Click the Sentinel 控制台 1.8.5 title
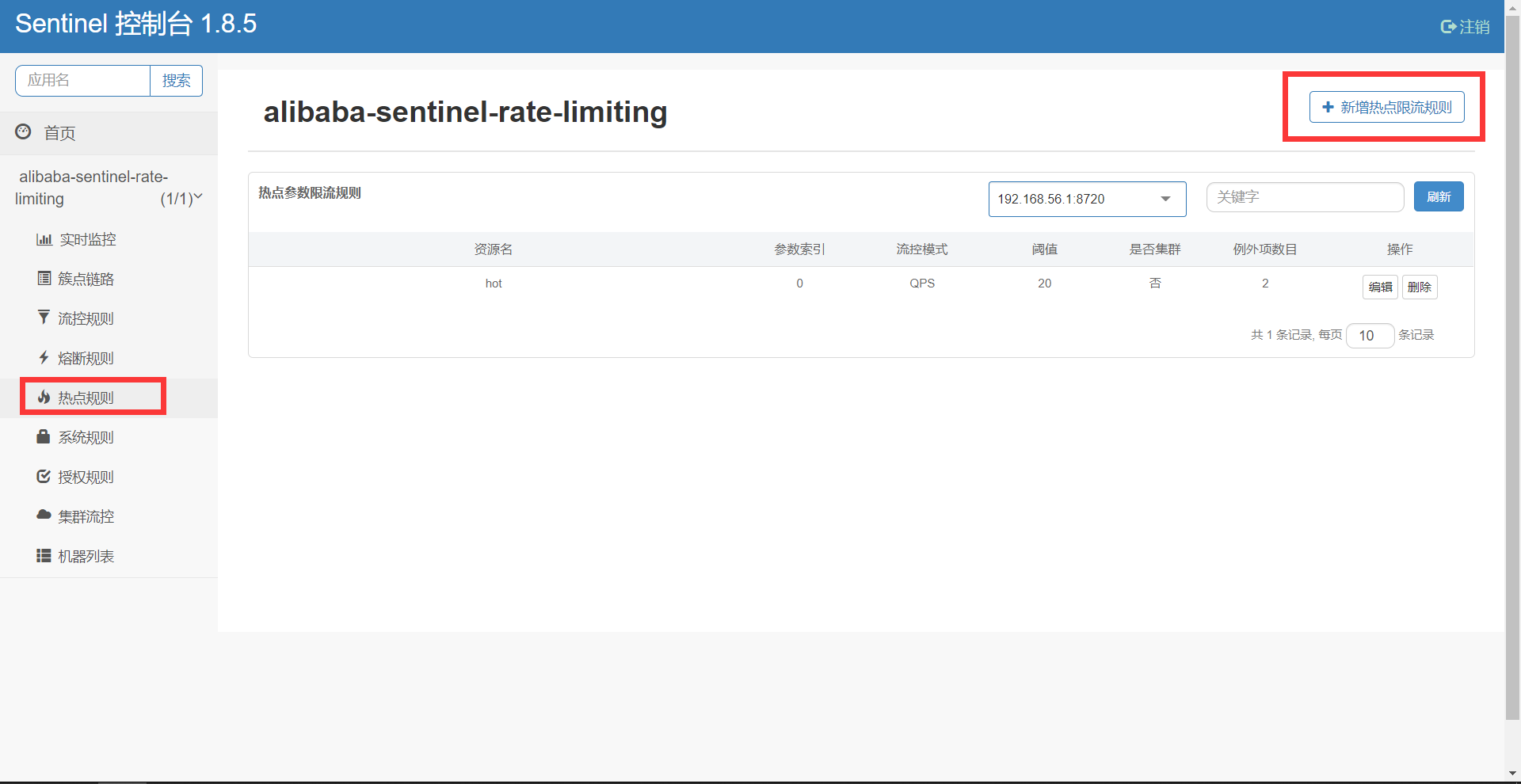 135,24
